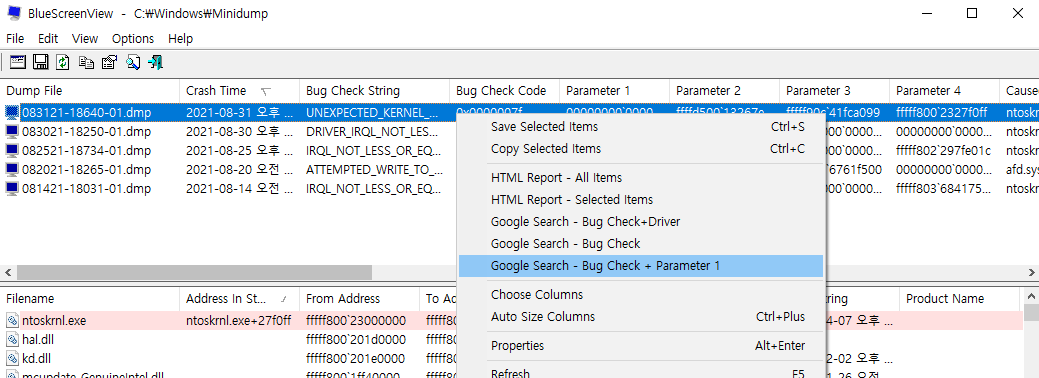Open the Properties toolbar icon
Image resolution: width=1039 pixels, height=378 pixels.
click(x=109, y=62)
